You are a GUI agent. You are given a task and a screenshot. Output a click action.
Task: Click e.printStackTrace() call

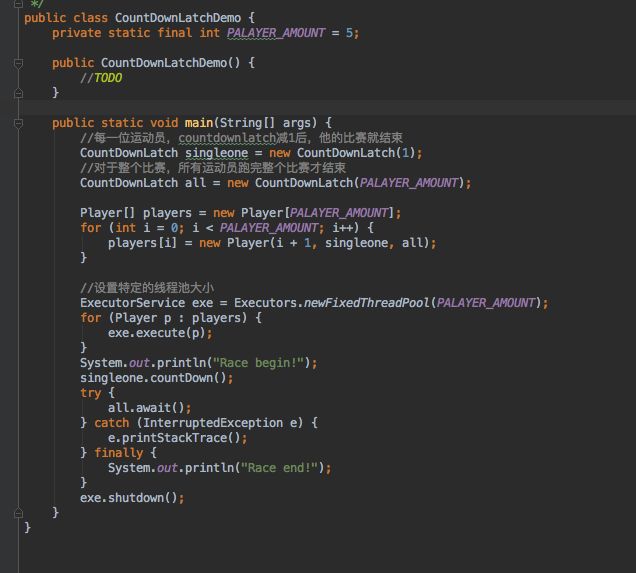coord(177,438)
